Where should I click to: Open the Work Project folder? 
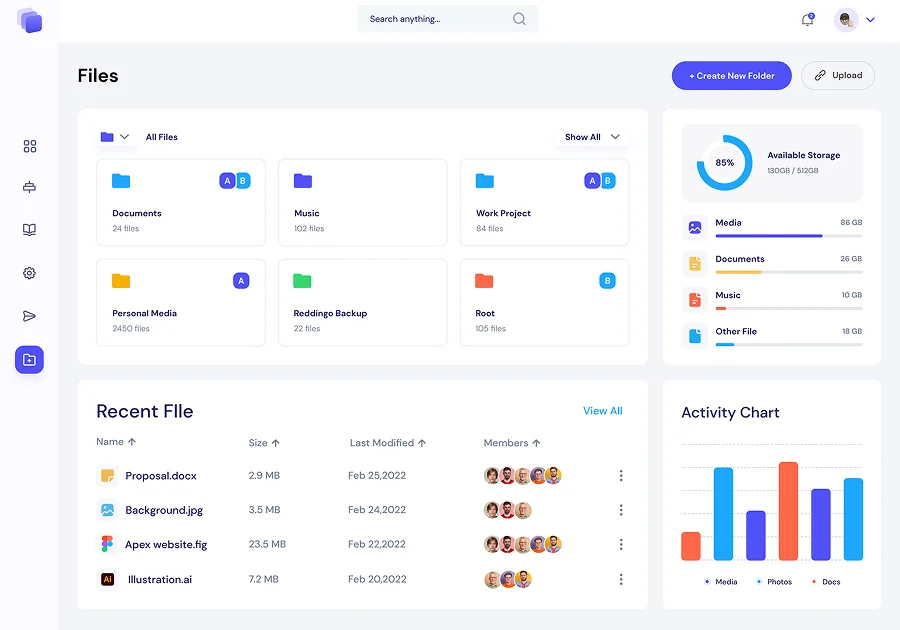point(544,202)
